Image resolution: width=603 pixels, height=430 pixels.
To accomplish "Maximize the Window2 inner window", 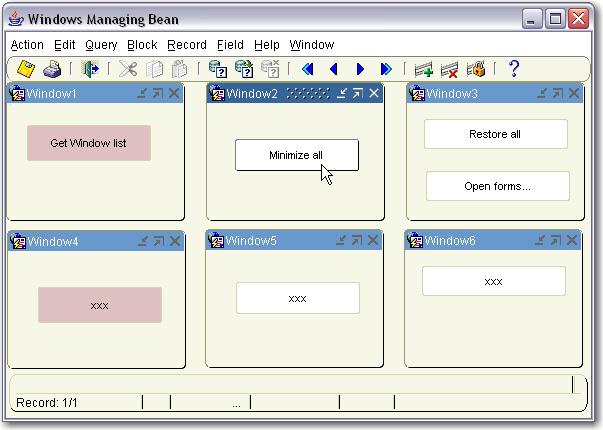I will click(358, 93).
